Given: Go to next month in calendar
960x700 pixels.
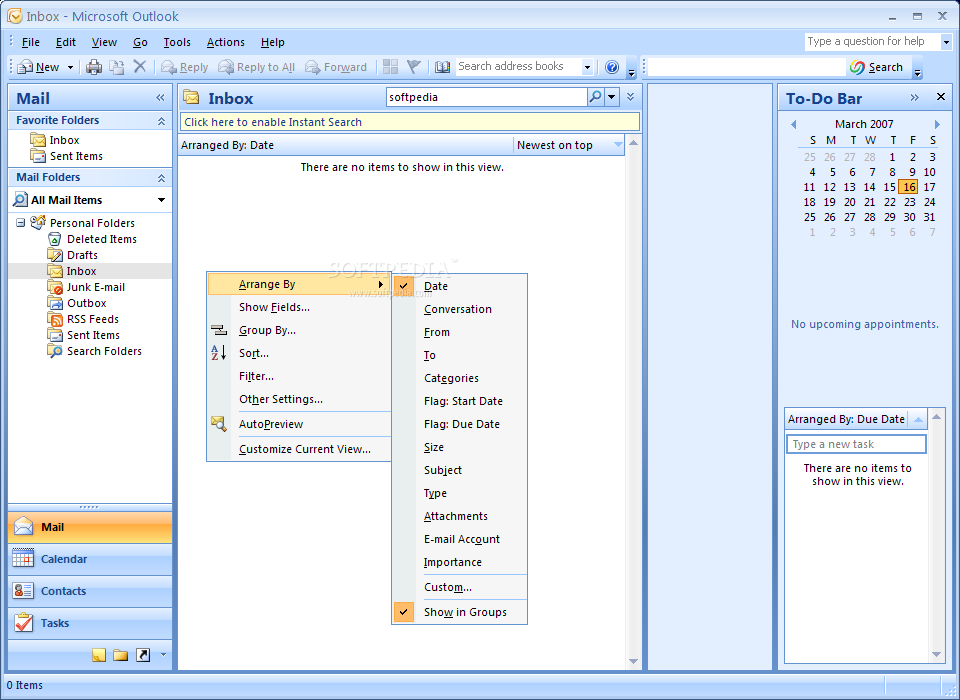Looking at the screenshot, I should click(936, 124).
